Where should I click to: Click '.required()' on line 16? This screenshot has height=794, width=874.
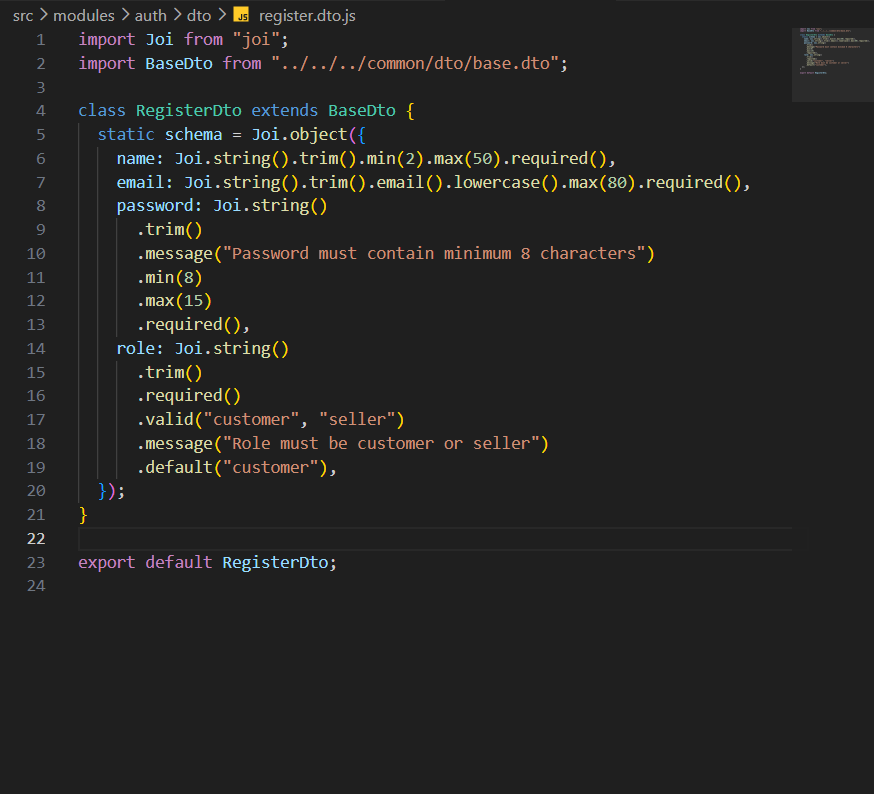[189, 396]
